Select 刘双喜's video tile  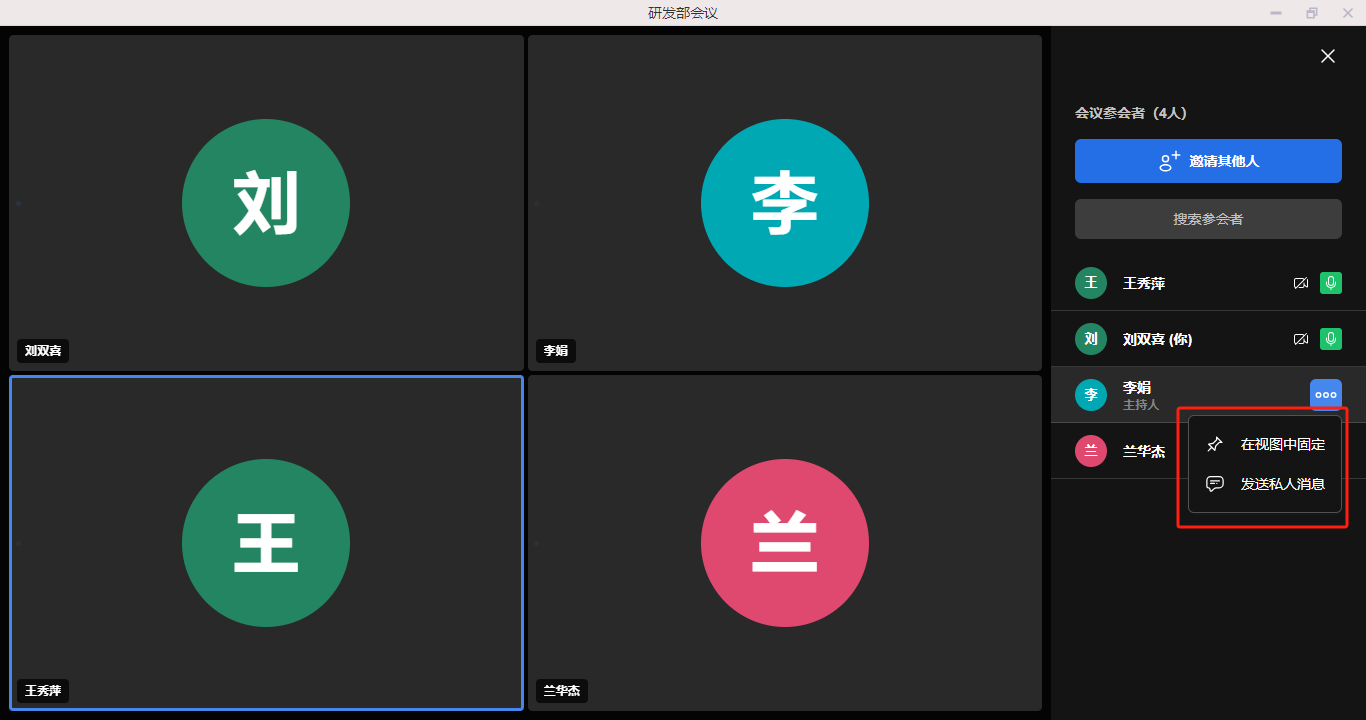(x=266, y=203)
